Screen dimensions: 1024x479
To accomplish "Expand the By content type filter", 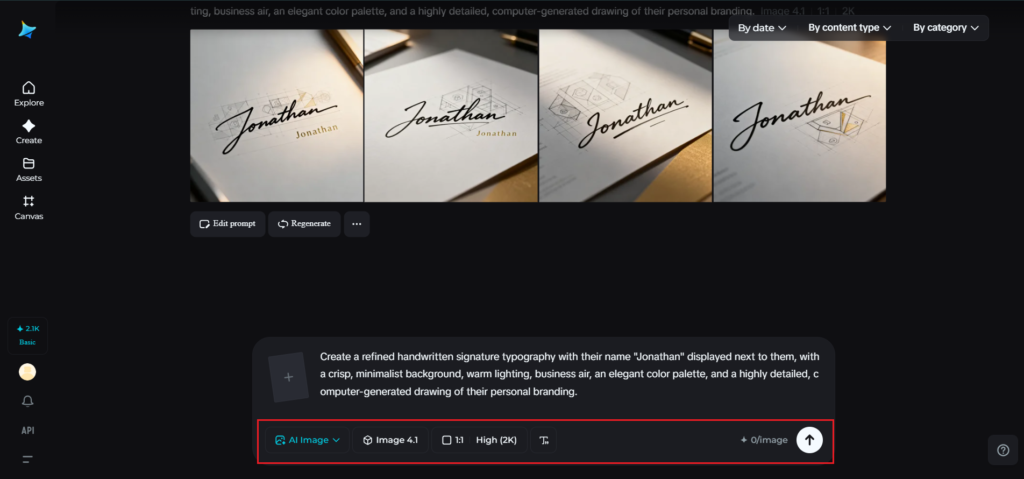I will tap(850, 28).
